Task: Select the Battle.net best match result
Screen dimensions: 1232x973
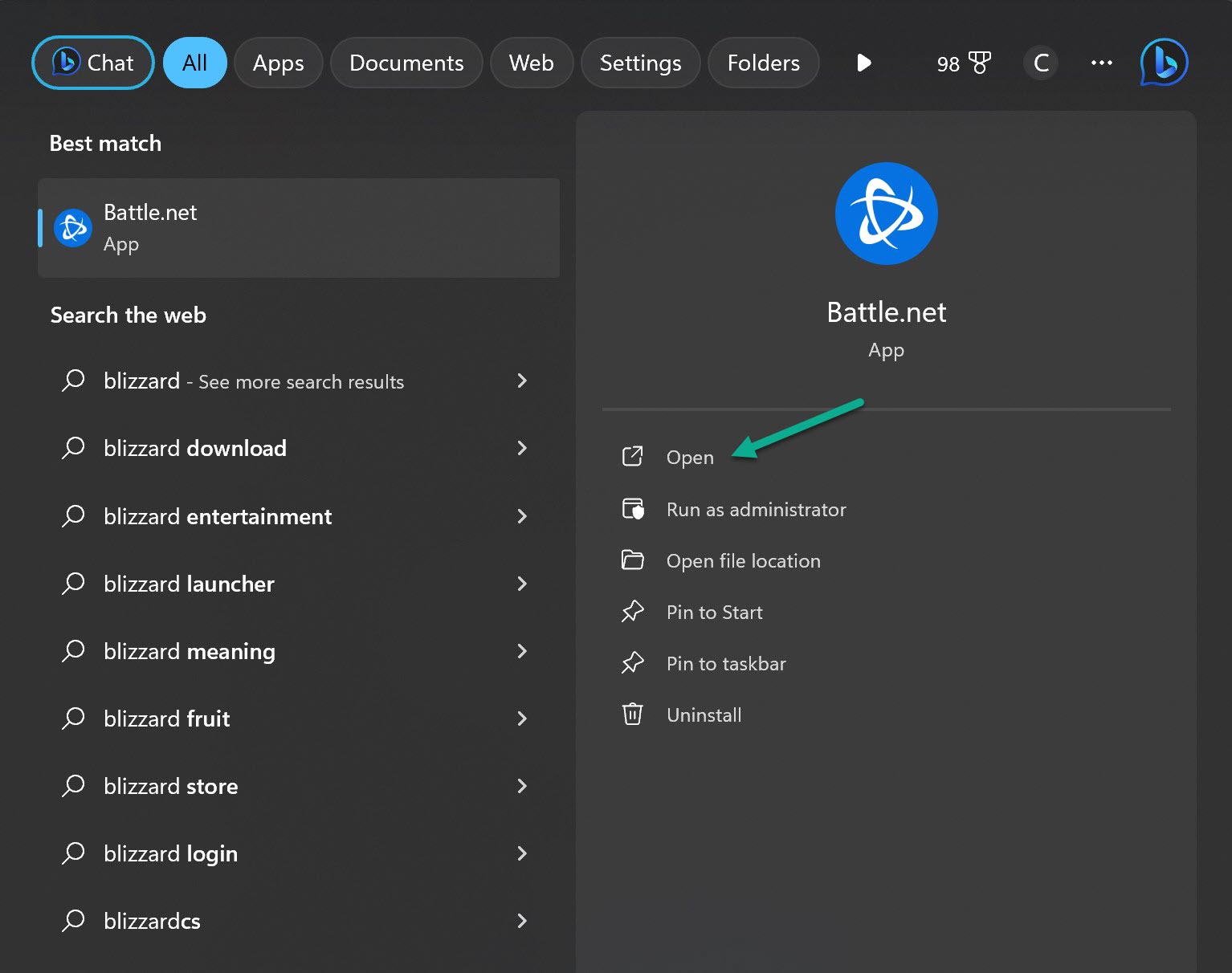Action: [299, 228]
